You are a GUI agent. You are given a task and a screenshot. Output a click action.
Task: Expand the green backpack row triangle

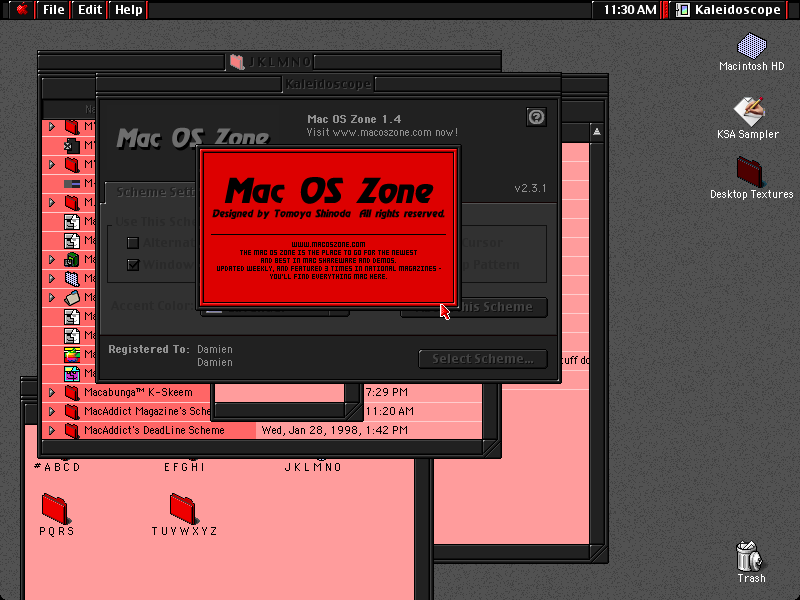52,259
